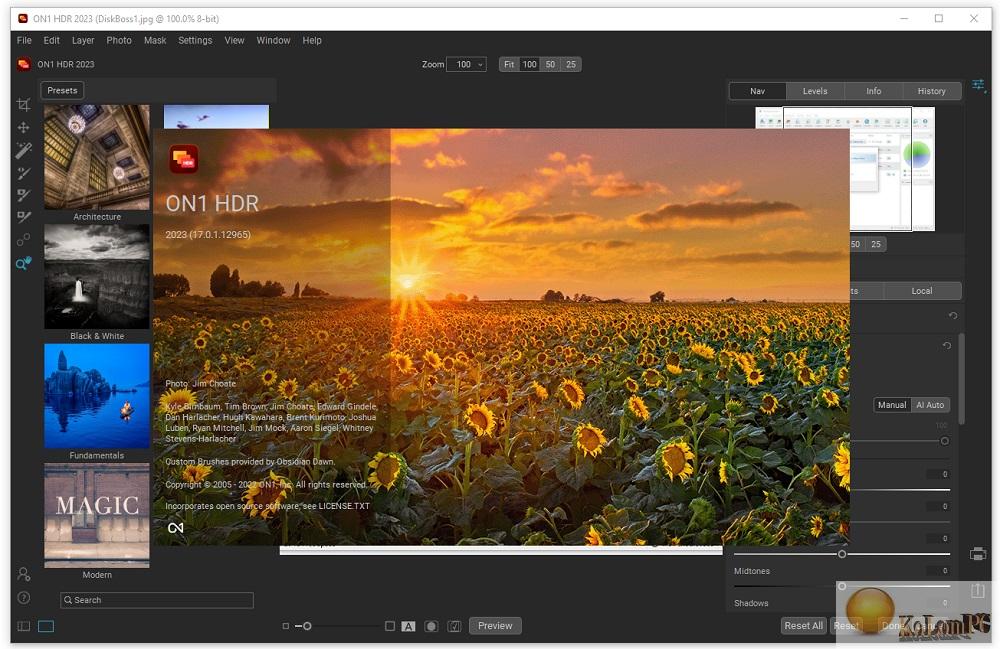Select the linked circles clone tool
The image size is (1000, 649).
(24, 240)
